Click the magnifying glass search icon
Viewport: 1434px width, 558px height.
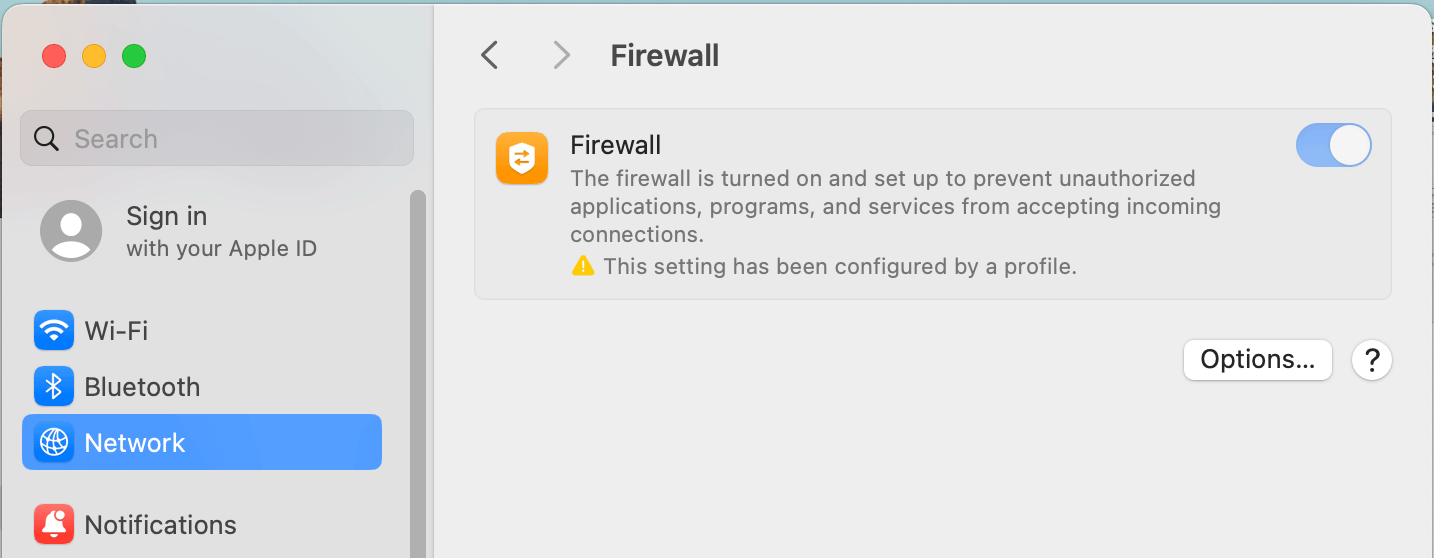coord(47,138)
